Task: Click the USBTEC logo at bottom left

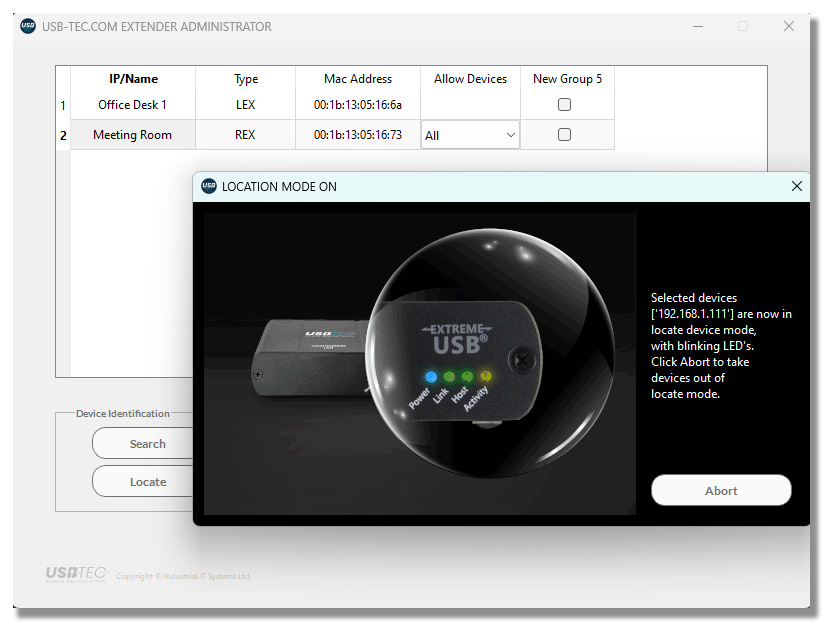Action: (x=77, y=574)
